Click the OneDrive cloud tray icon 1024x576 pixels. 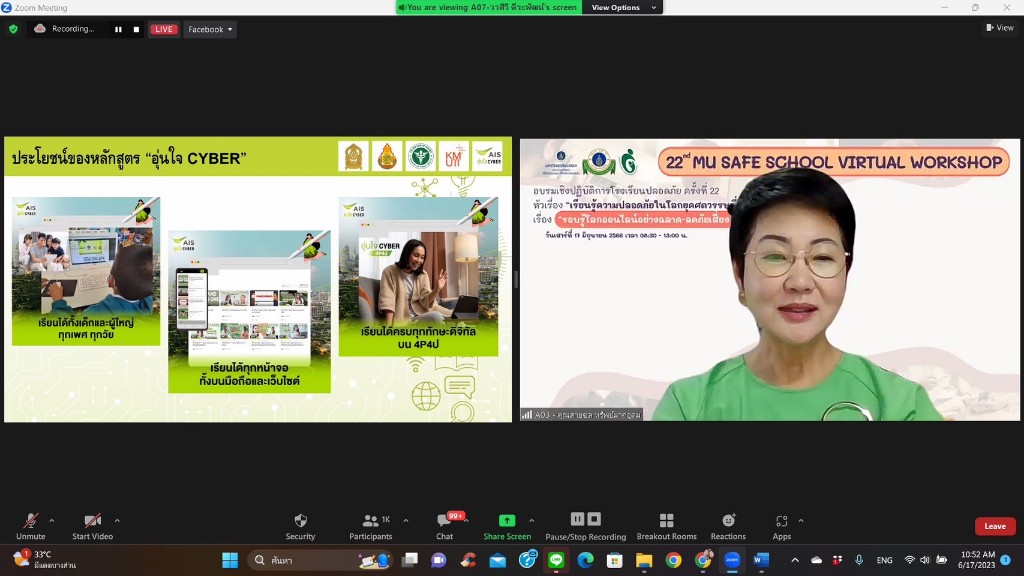[816, 560]
